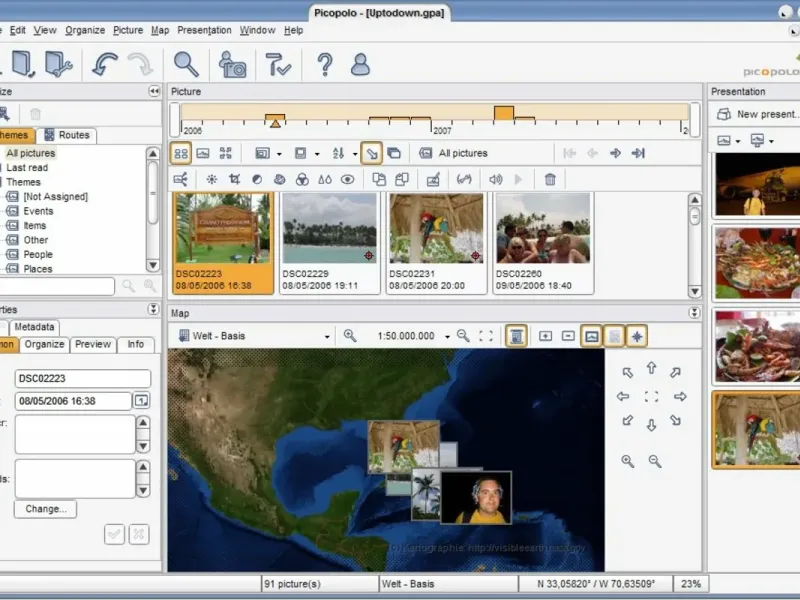This screenshot has width=800, height=600.
Task: Pan the map up with the north arrow
Action: (x=651, y=369)
